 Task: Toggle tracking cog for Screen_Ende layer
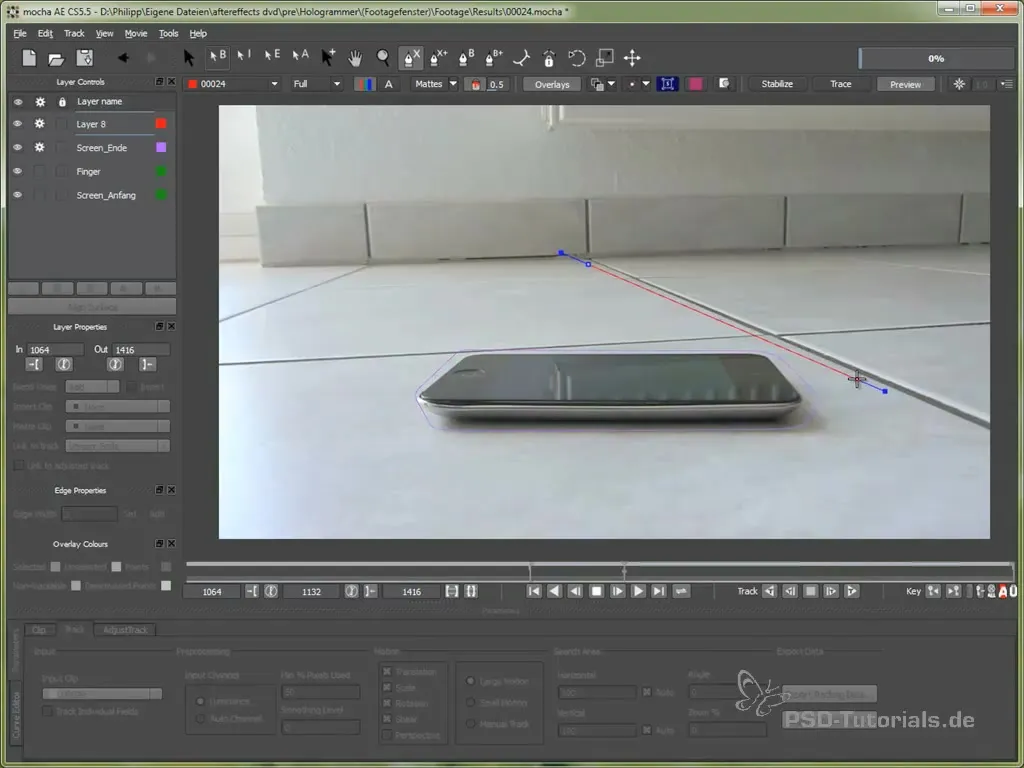(x=40, y=148)
